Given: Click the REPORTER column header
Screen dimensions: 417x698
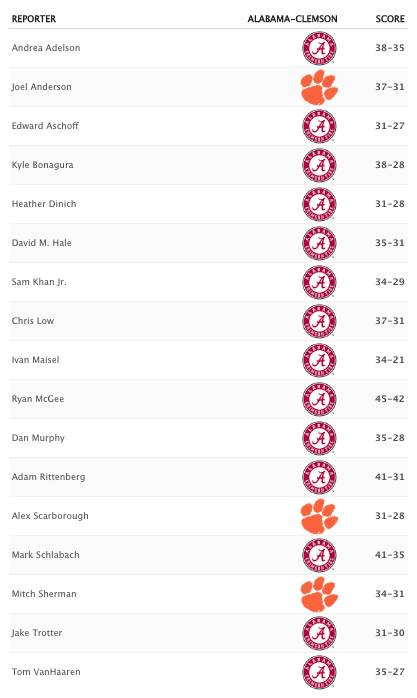Looking at the screenshot, I should coord(34,19).
